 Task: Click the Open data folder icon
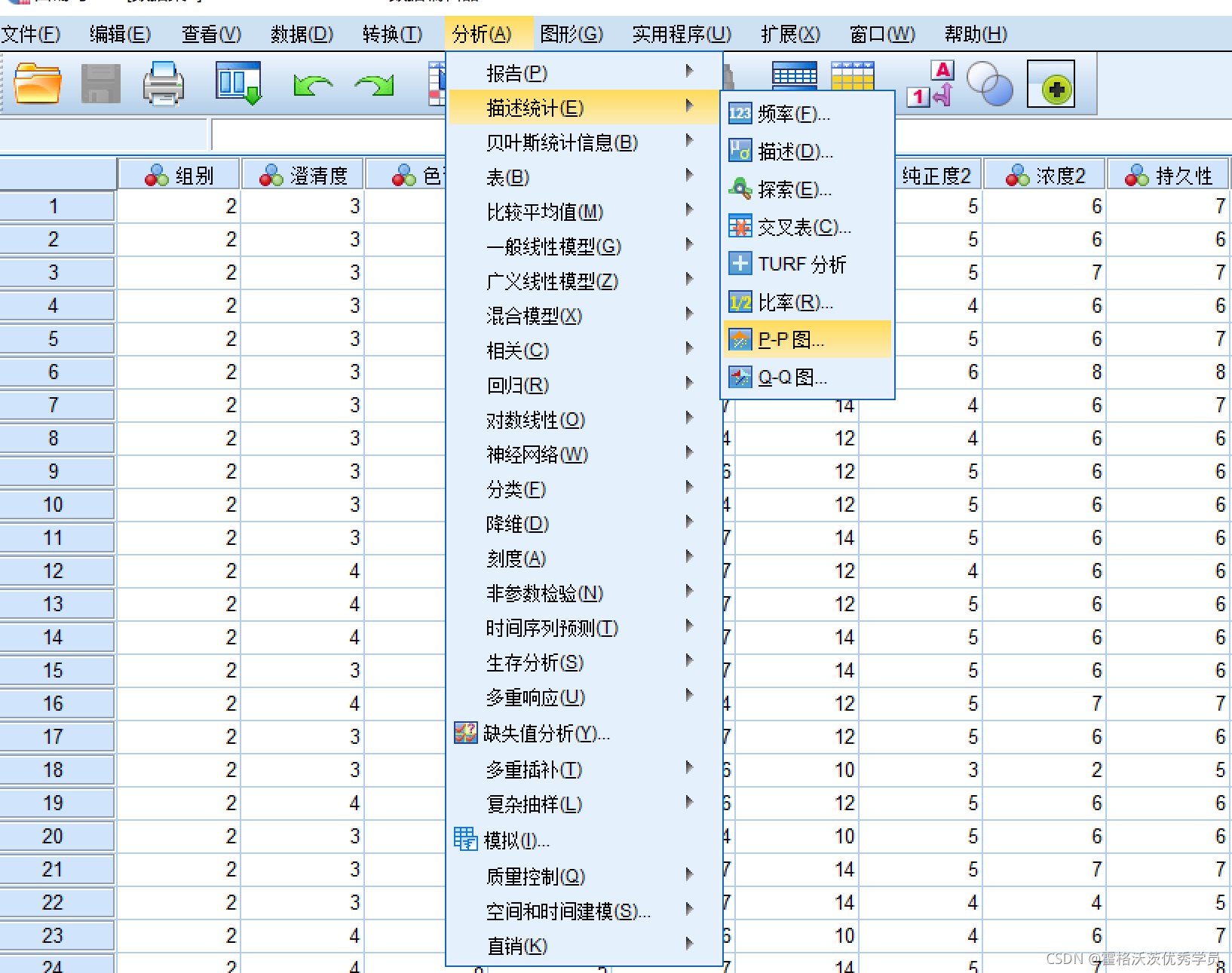click(x=38, y=84)
